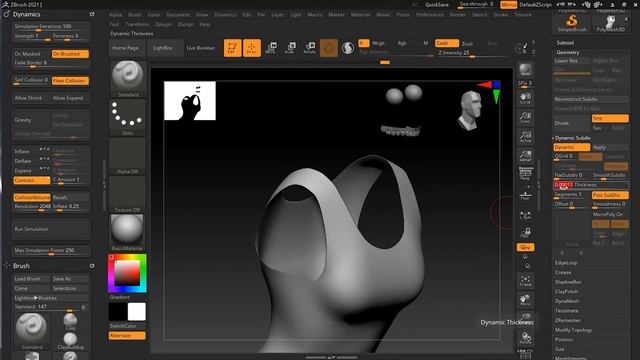Click Load Brush button

click(x=31, y=279)
